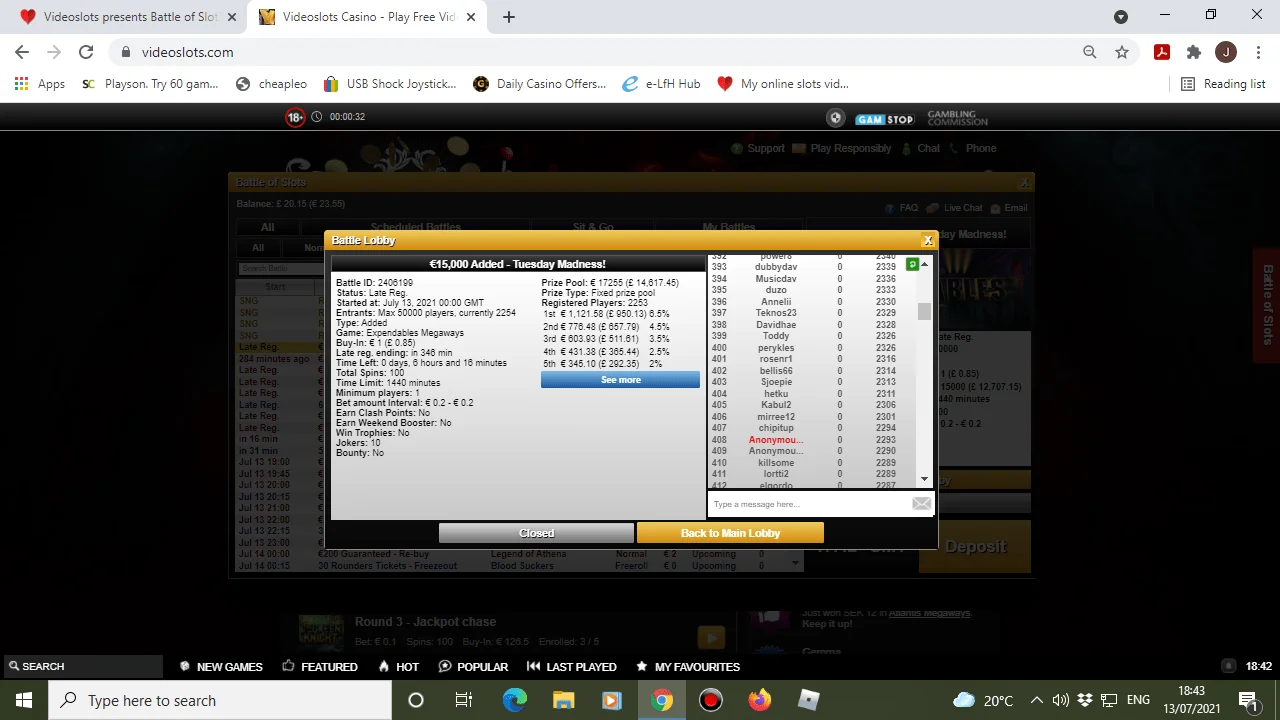
Task: Click Windows taskbar search box
Action: pyautogui.click(x=220, y=700)
